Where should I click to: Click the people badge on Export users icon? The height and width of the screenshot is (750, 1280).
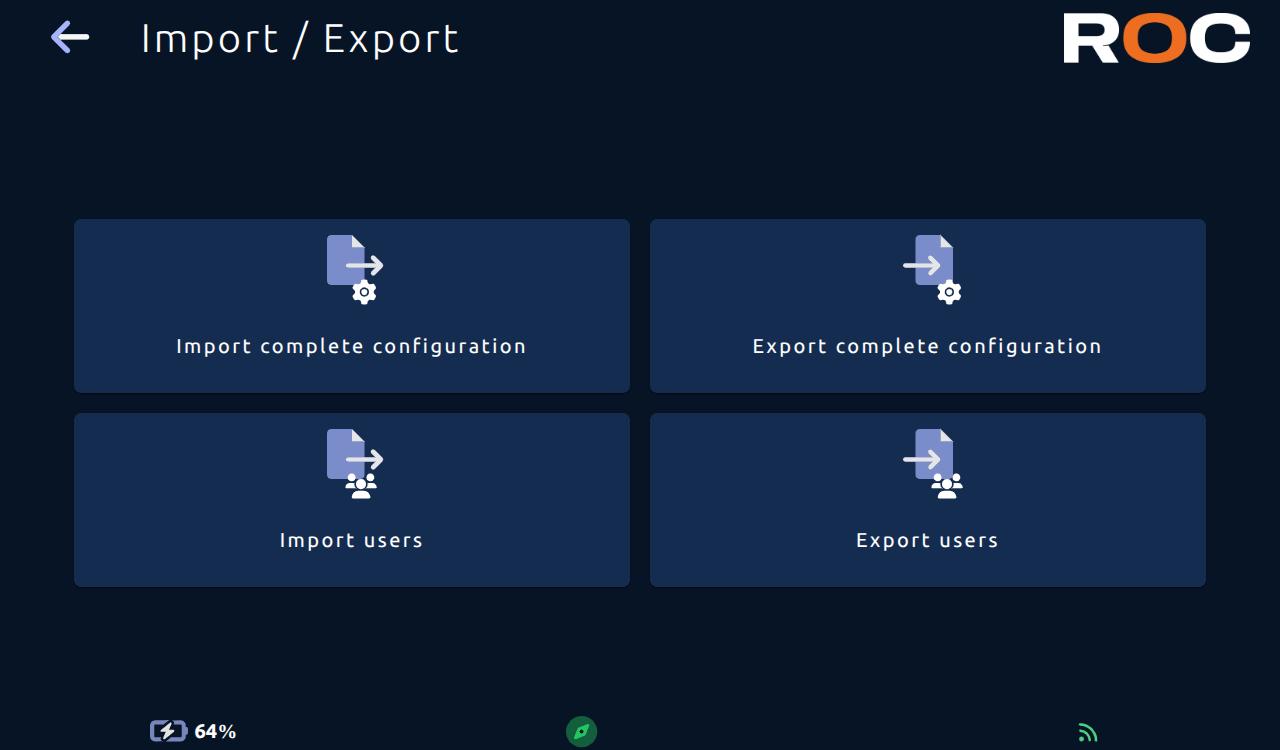point(946,486)
